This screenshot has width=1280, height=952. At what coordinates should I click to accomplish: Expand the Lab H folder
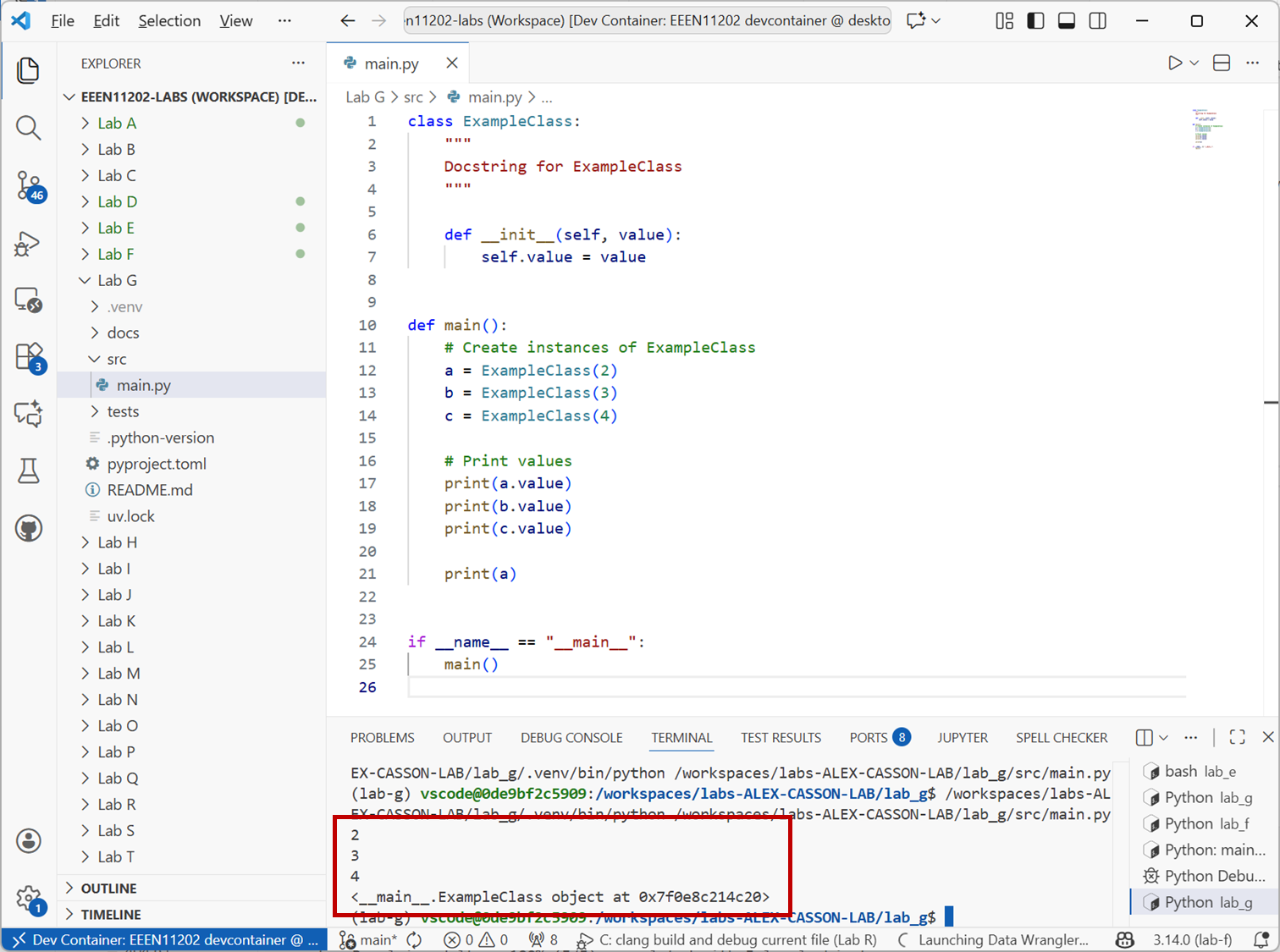pyautogui.click(x=117, y=542)
